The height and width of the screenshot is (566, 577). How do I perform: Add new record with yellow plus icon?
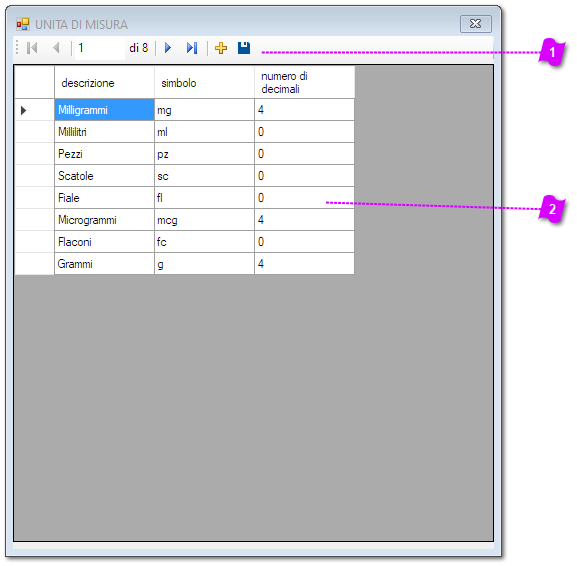pos(221,48)
